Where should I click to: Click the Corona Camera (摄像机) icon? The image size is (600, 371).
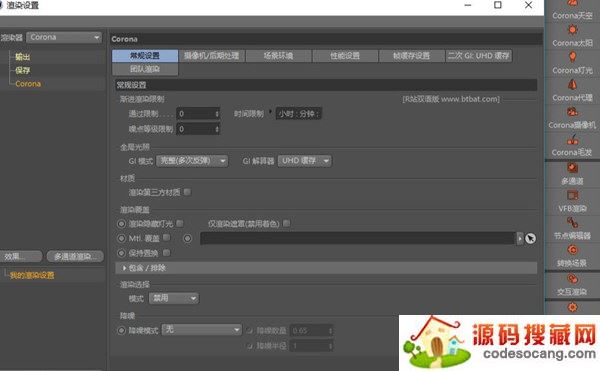(x=572, y=112)
